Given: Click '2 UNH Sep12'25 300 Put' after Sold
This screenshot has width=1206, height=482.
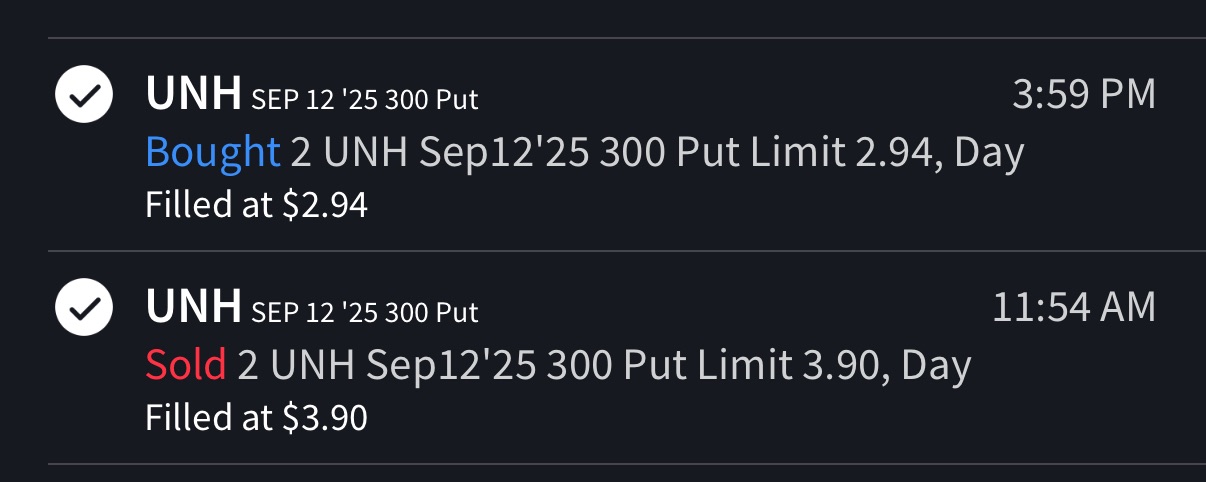Looking at the screenshot, I should coord(463,366).
